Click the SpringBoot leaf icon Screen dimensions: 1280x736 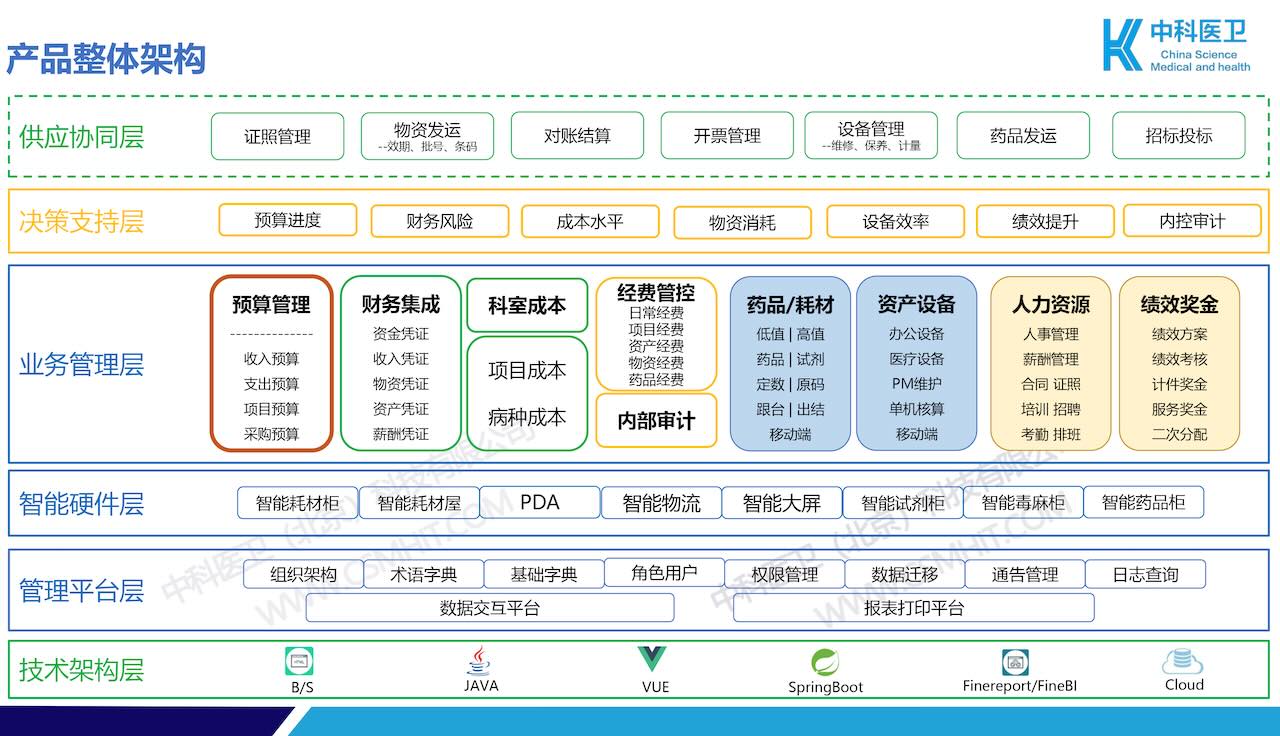pyautogui.click(x=825, y=662)
